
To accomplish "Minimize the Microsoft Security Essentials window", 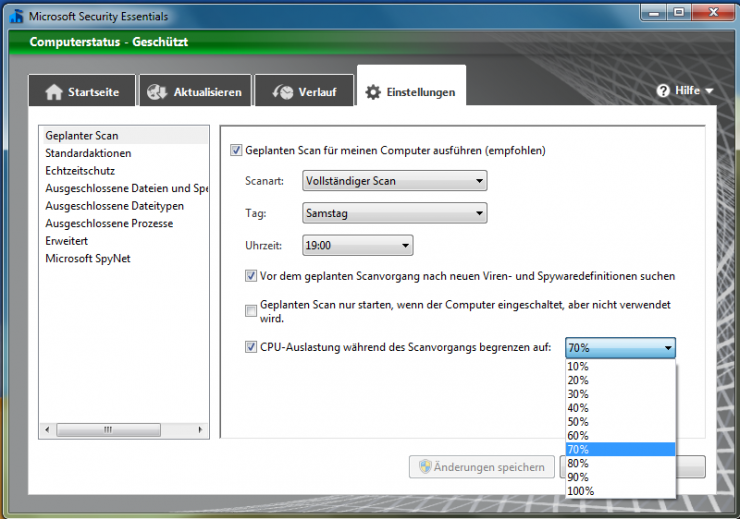I will [x=654, y=13].
